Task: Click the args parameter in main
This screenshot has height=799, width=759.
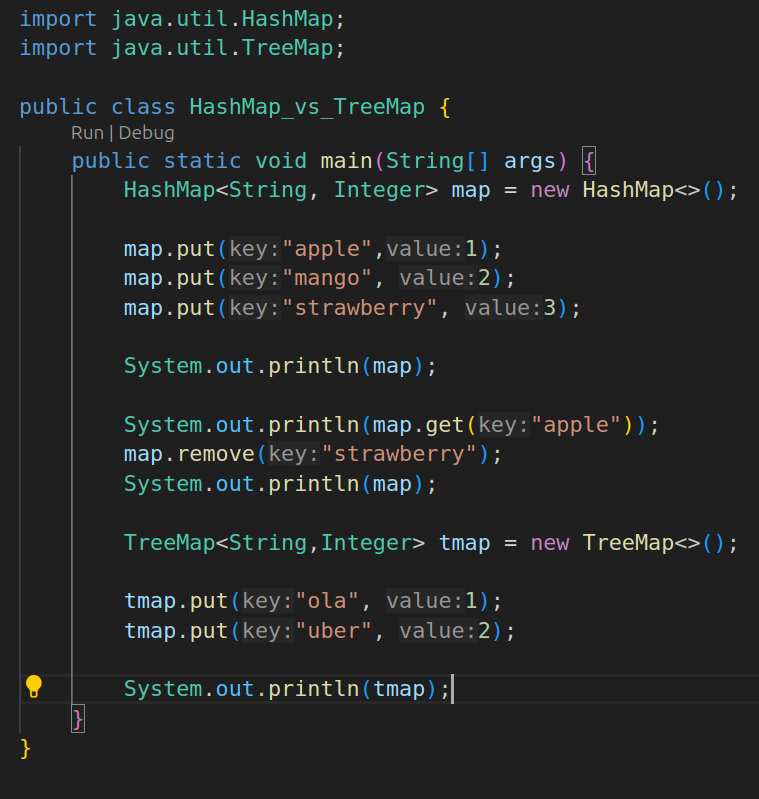Action: [530, 161]
